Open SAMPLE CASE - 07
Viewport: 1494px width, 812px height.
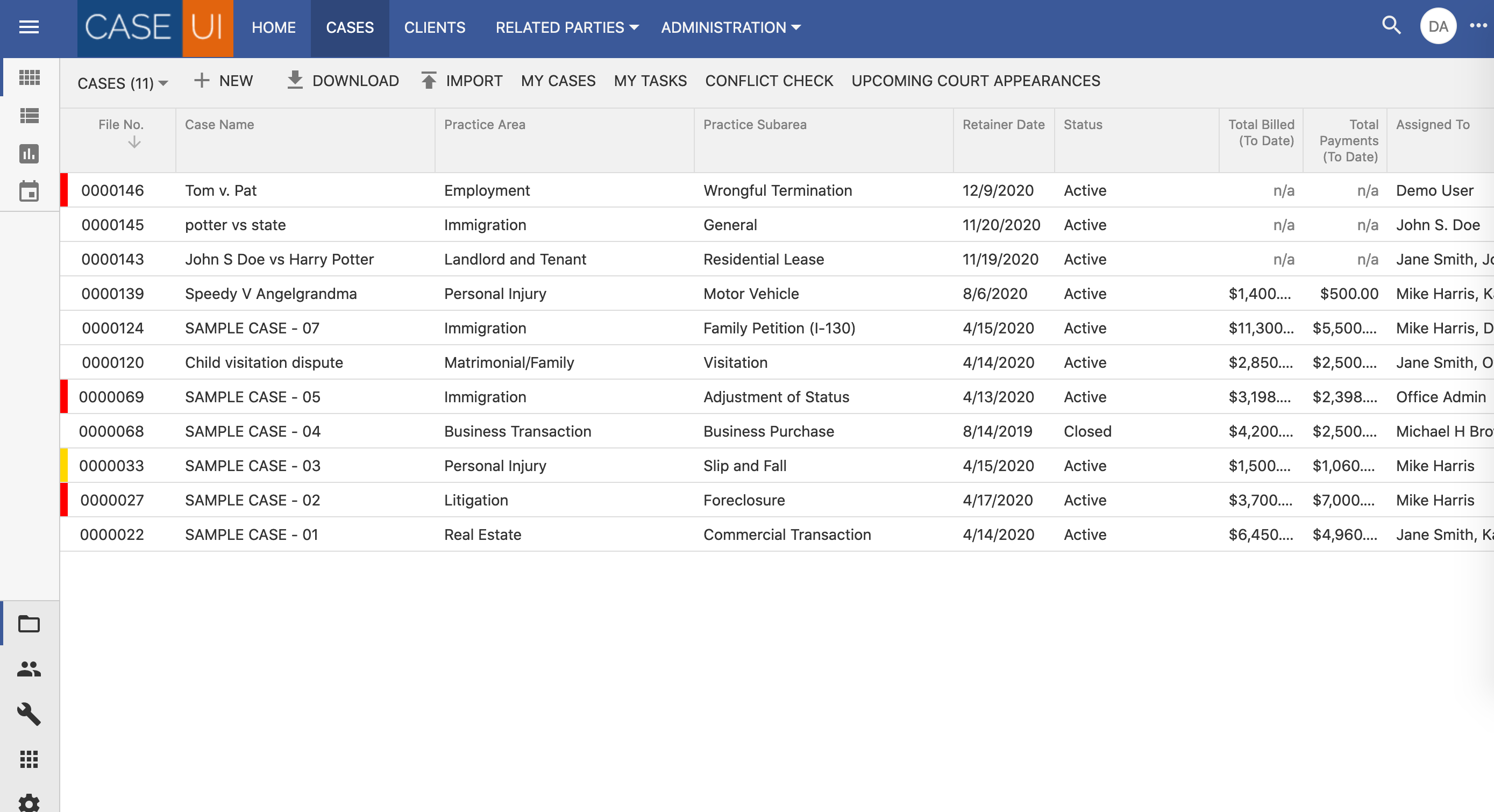tap(252, 327)
